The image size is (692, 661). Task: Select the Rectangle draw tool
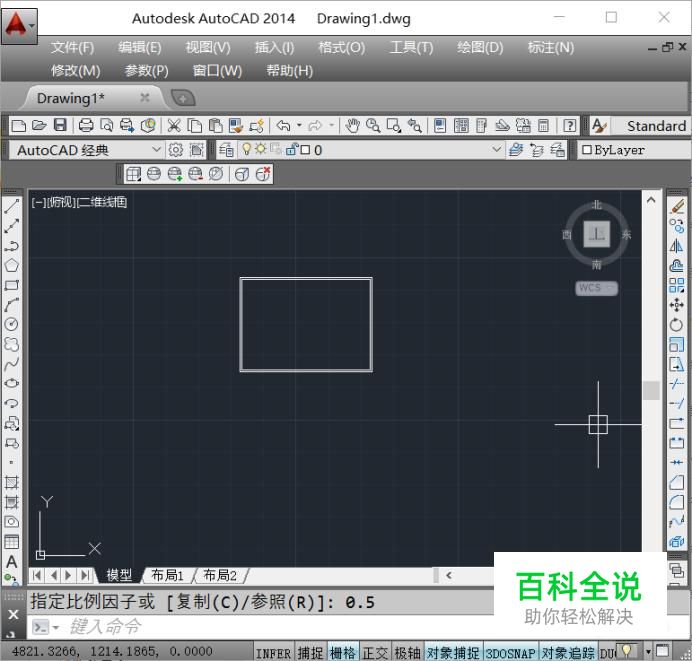(x=11, y=285)
